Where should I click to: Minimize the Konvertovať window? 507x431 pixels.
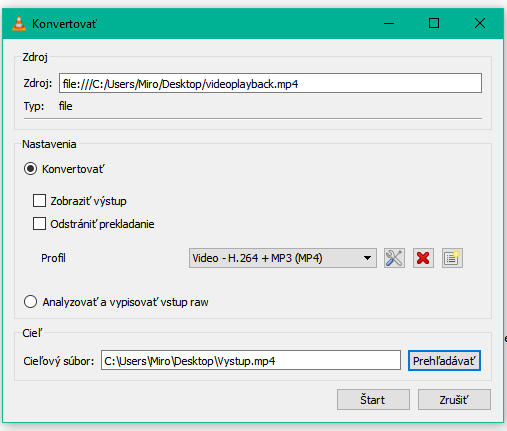pyautogui.click(x=389, y=24)
